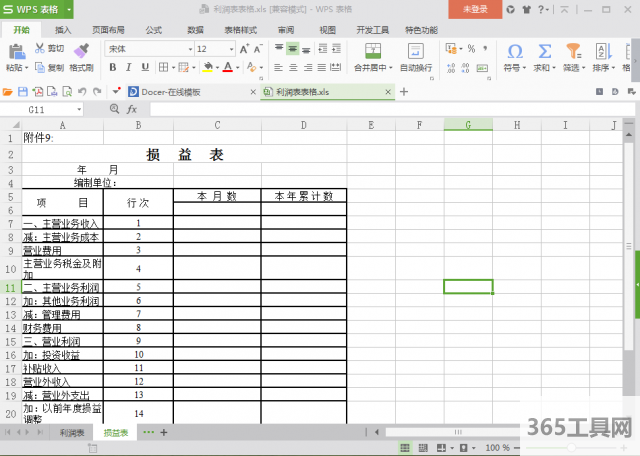Open the 利润表 sheet tab
This screenshot has width=640, height=456.
(x=71, y=433)
